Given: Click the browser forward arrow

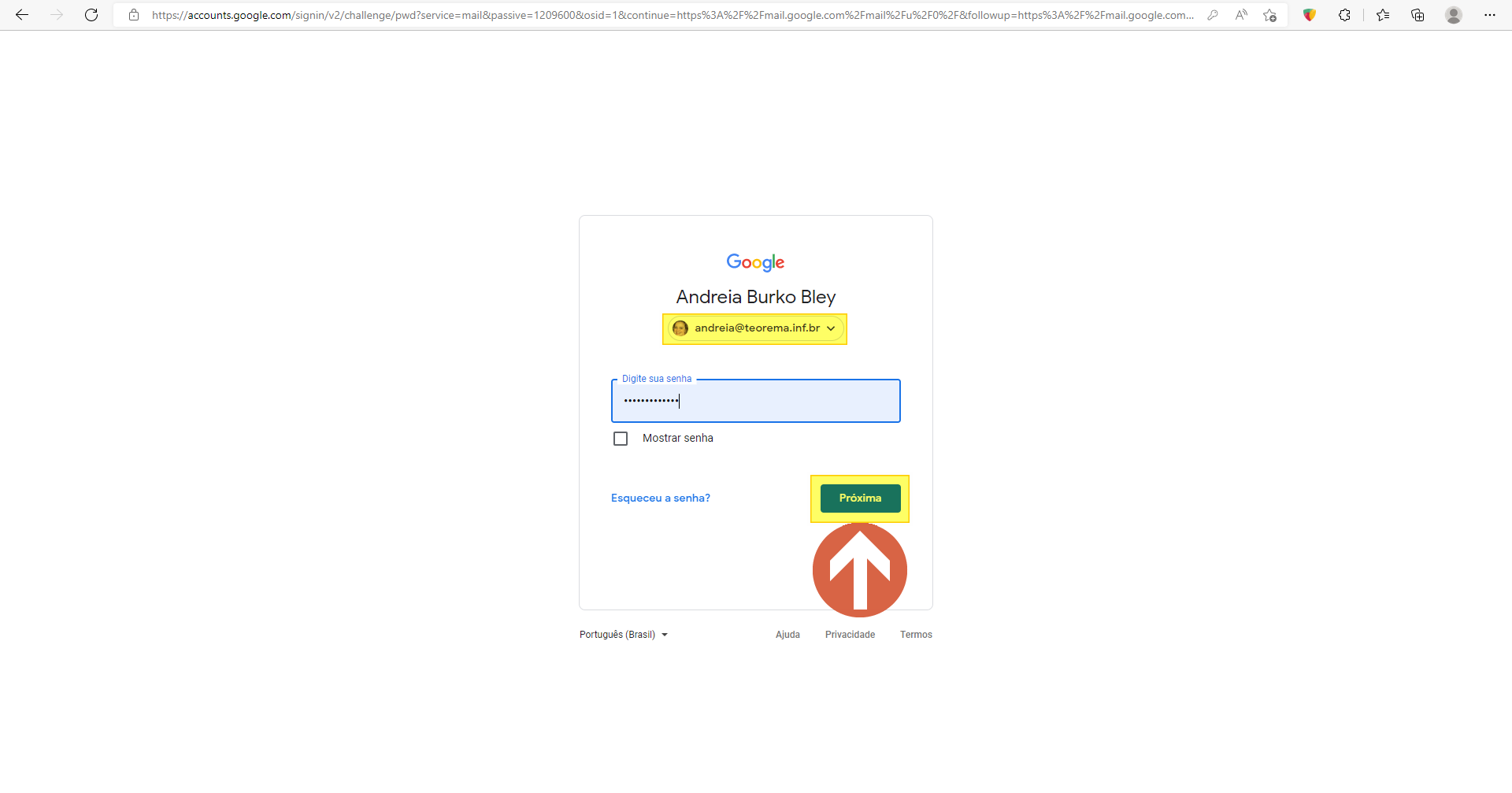Looking at the screenshot, I should pyautogui.click(x=57, y=15).
